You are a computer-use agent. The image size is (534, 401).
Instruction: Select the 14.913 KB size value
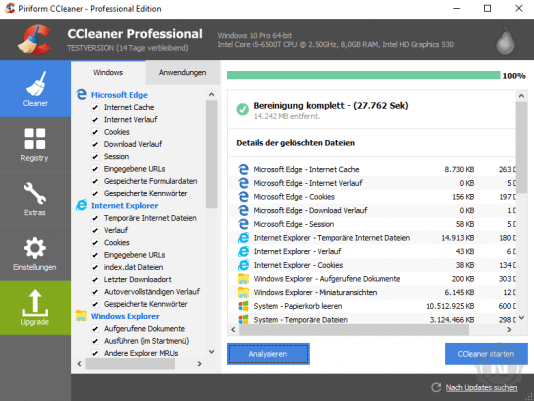tap(458, 237)
